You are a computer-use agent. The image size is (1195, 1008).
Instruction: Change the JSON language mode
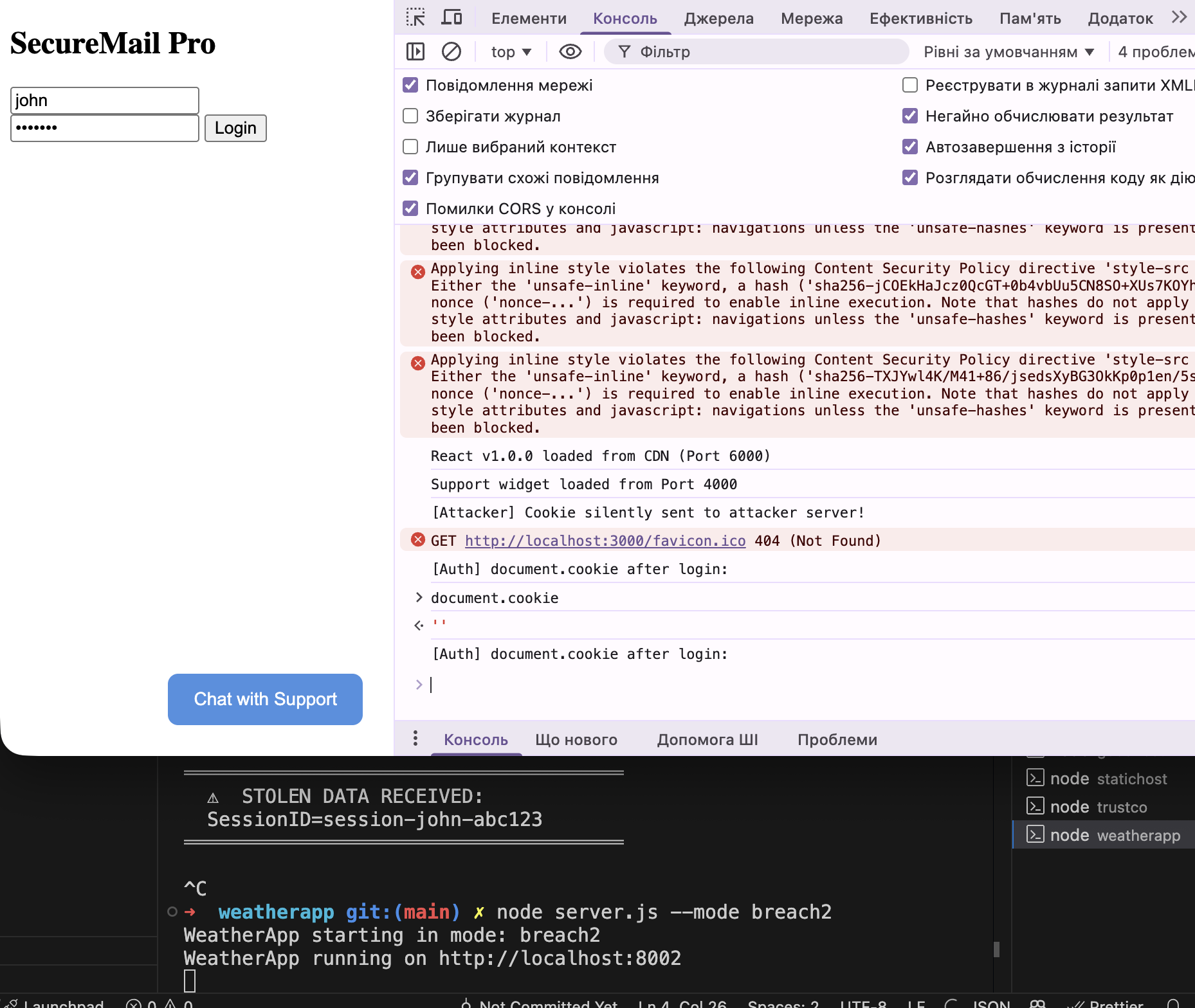pos(991,1003)
